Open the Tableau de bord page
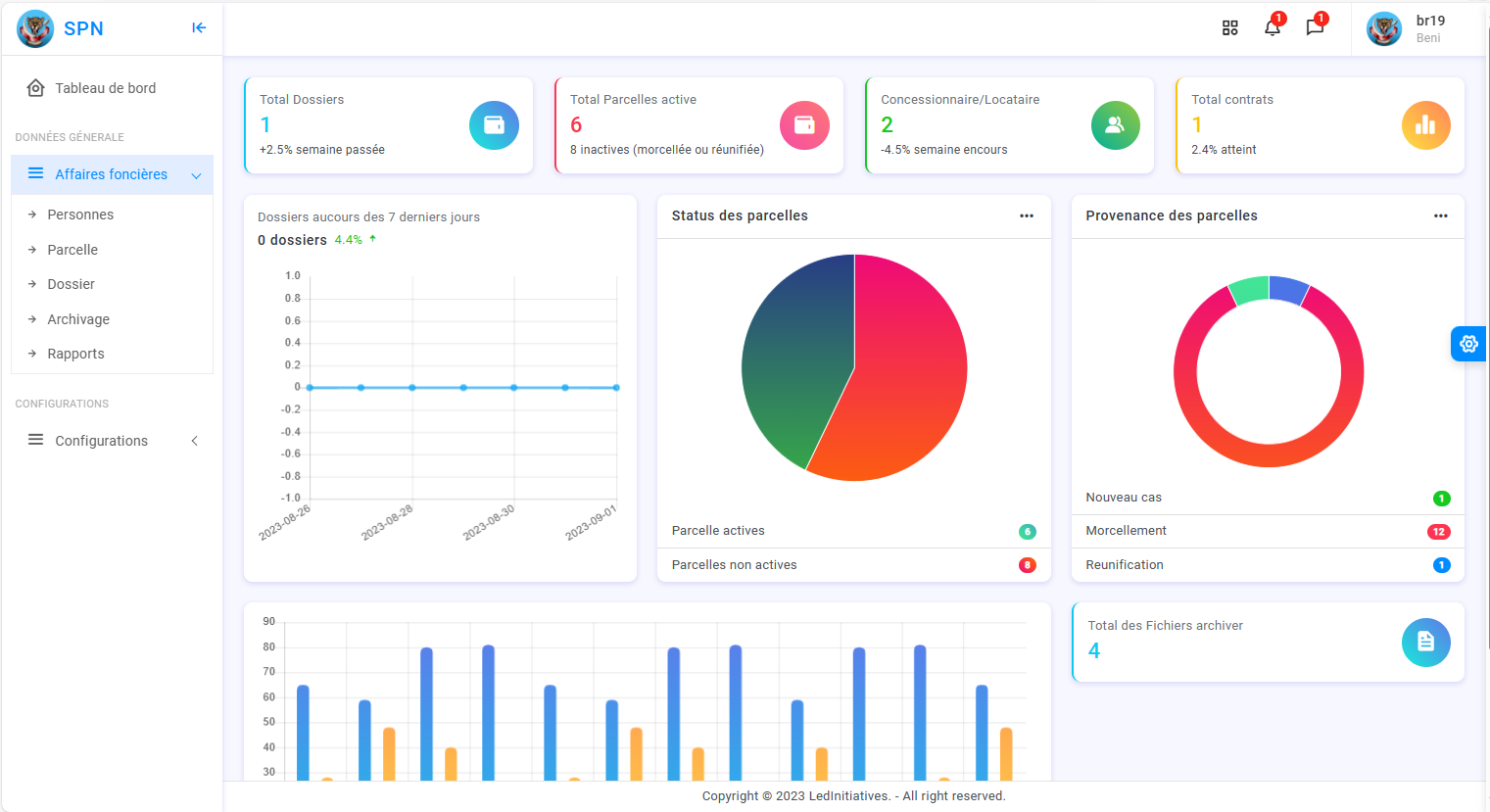Screen dimensions: 1490x812 tap(105, 88)
